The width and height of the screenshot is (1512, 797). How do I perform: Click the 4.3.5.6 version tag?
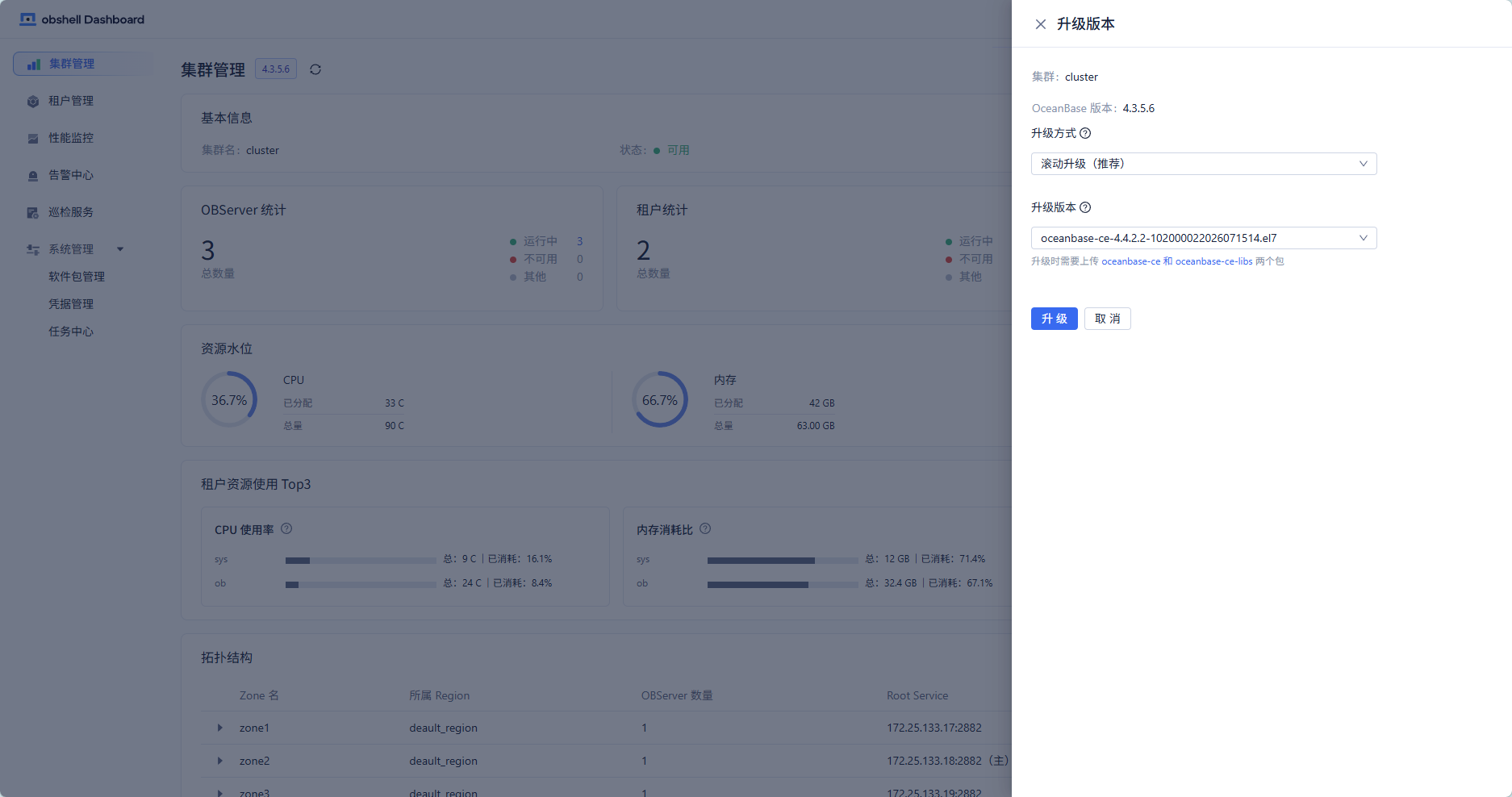tap(276, 69)
